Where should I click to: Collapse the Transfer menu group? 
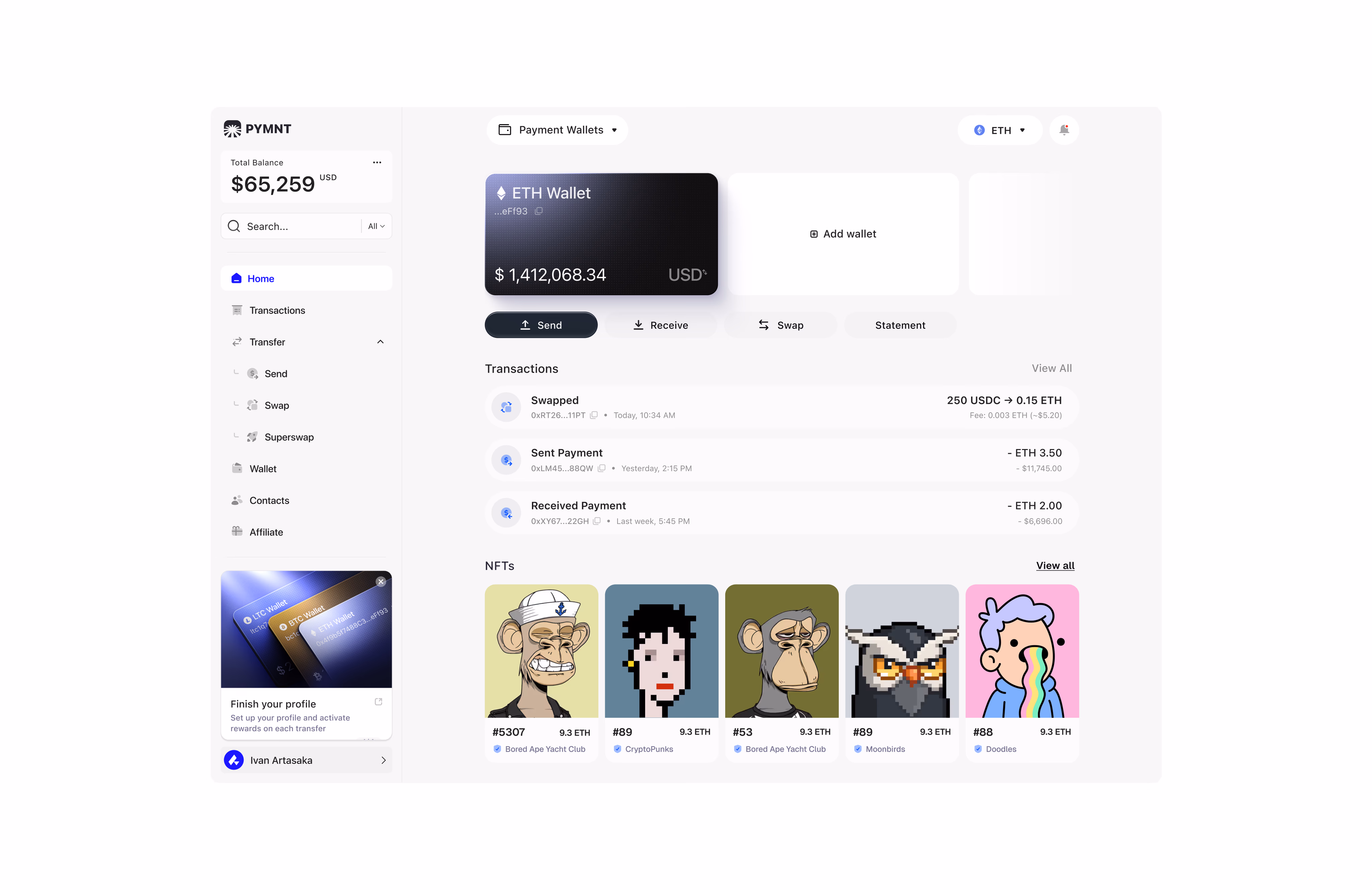point(381,341)
